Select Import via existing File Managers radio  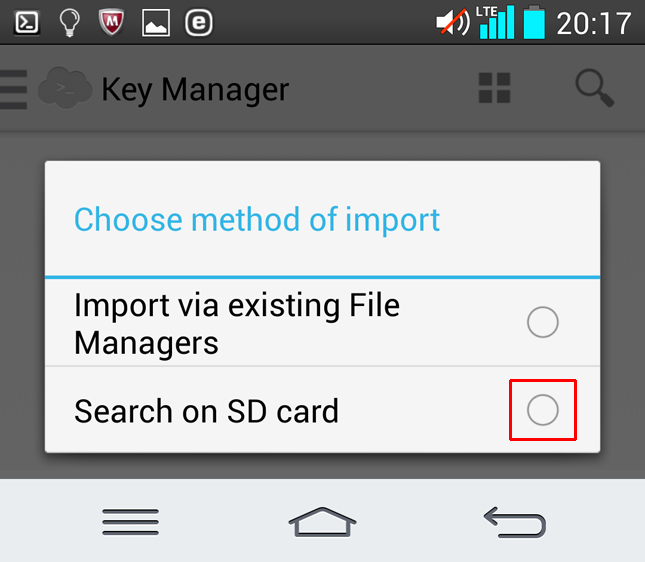click(542, 322)
